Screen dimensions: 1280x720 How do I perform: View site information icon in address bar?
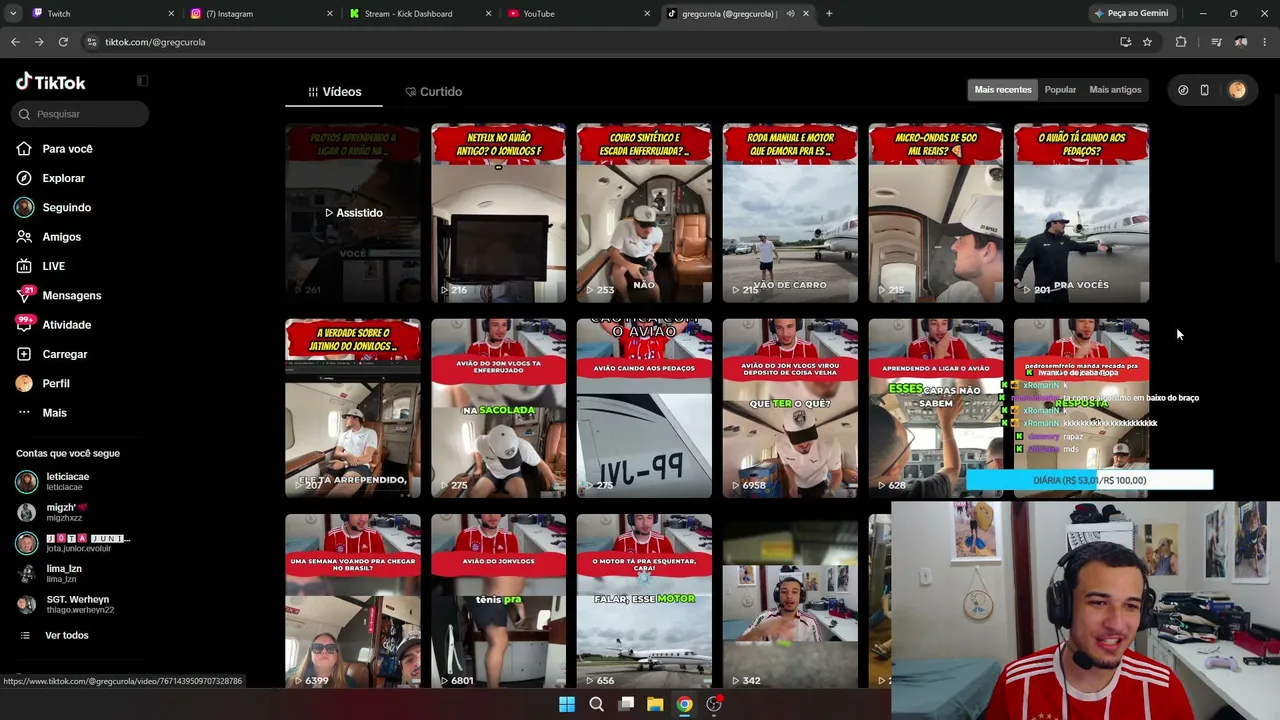pyautogui.click(x=91, y=42)
